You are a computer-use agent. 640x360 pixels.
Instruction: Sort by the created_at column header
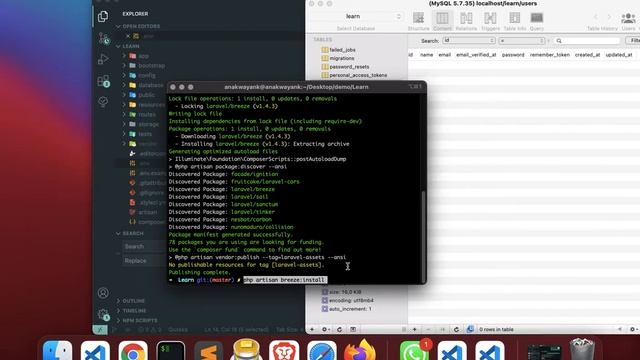(x=587, y=55)
